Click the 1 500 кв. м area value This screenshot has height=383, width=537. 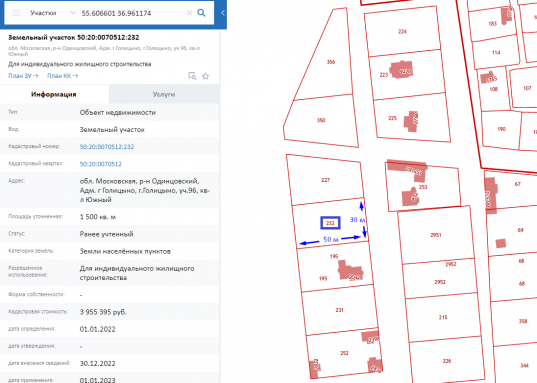click(x=98, y=217)
